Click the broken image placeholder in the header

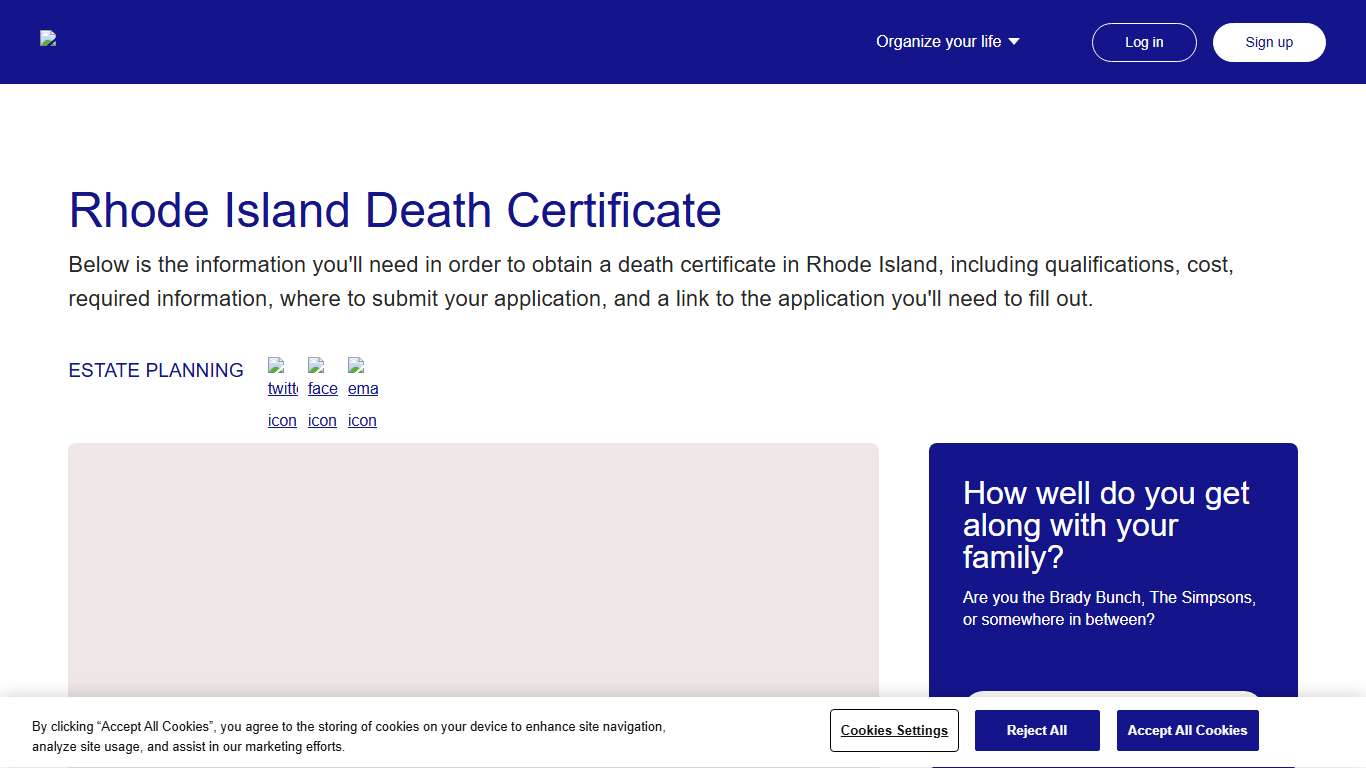(48, 40)
